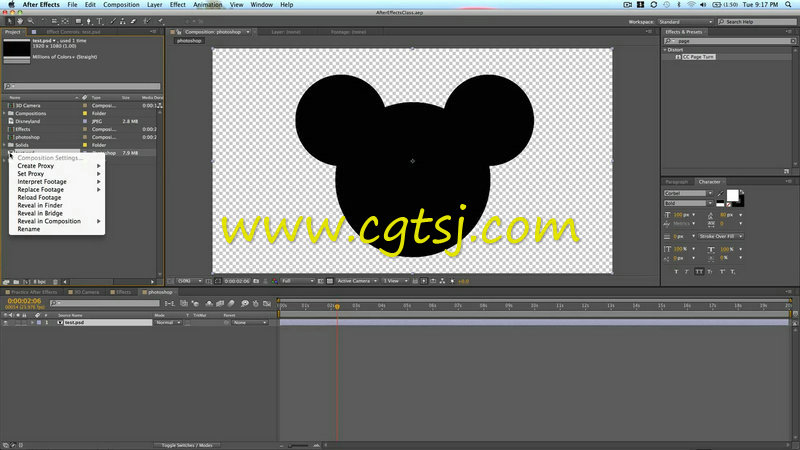Screen dimensions: 800x450
Task: Toggle Faux Bold style
Action: point(677,271)
